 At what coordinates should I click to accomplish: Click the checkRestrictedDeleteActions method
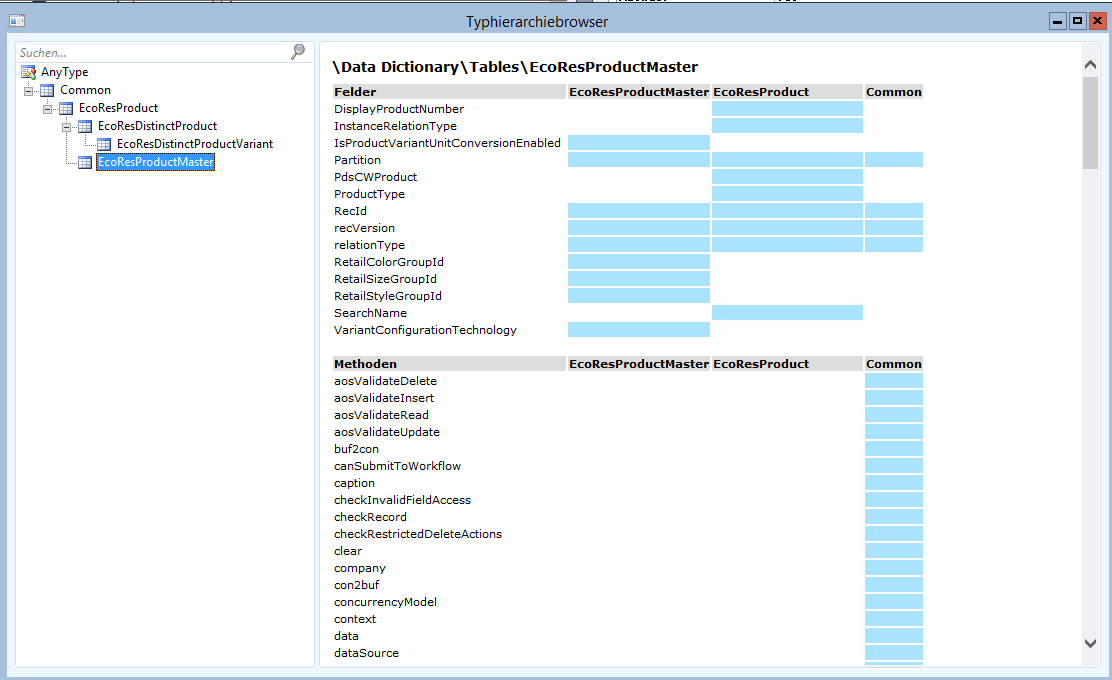coord(418,535)
